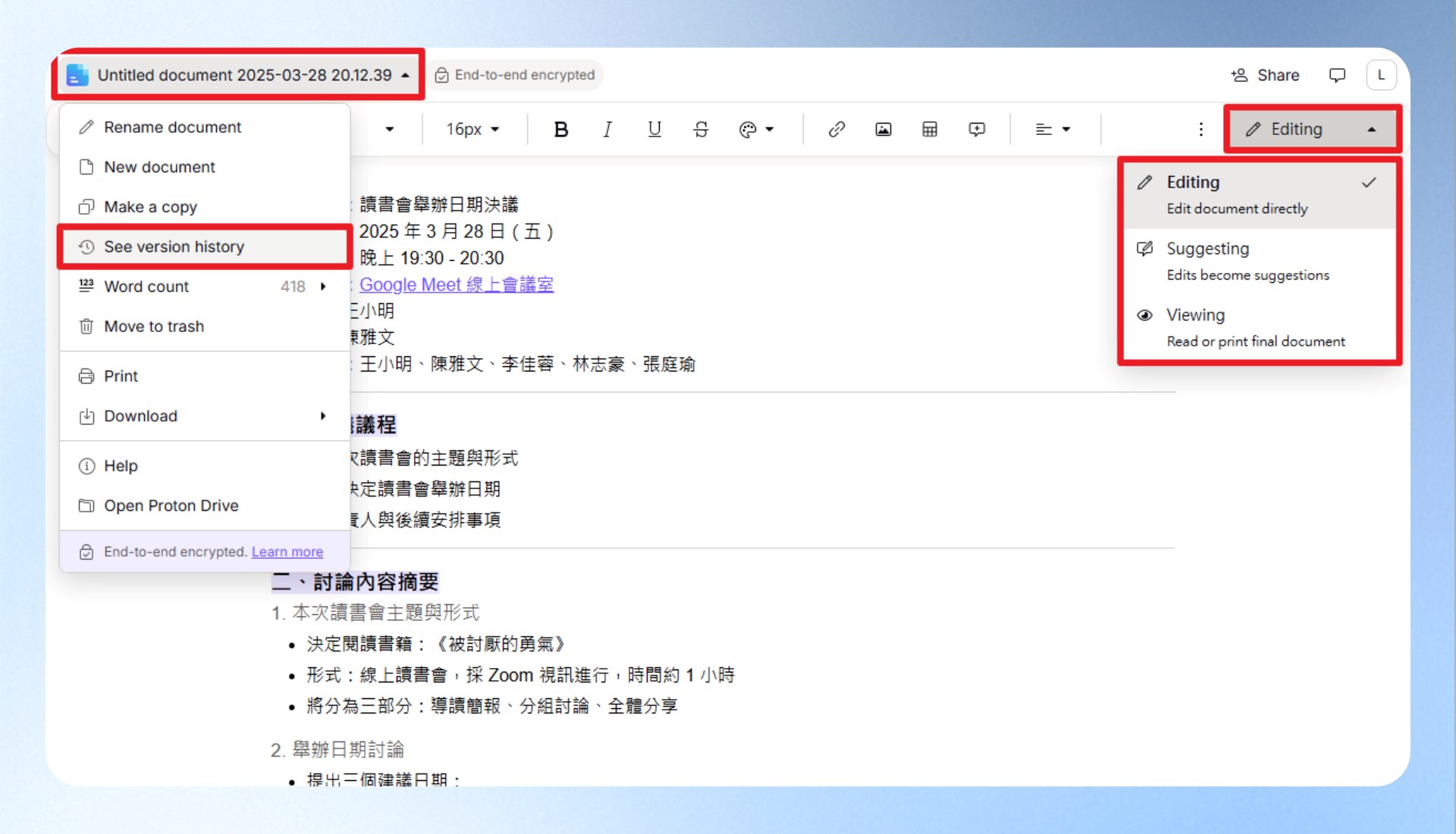Create a New document
1456x834 pixels.
tap(205, 167)
